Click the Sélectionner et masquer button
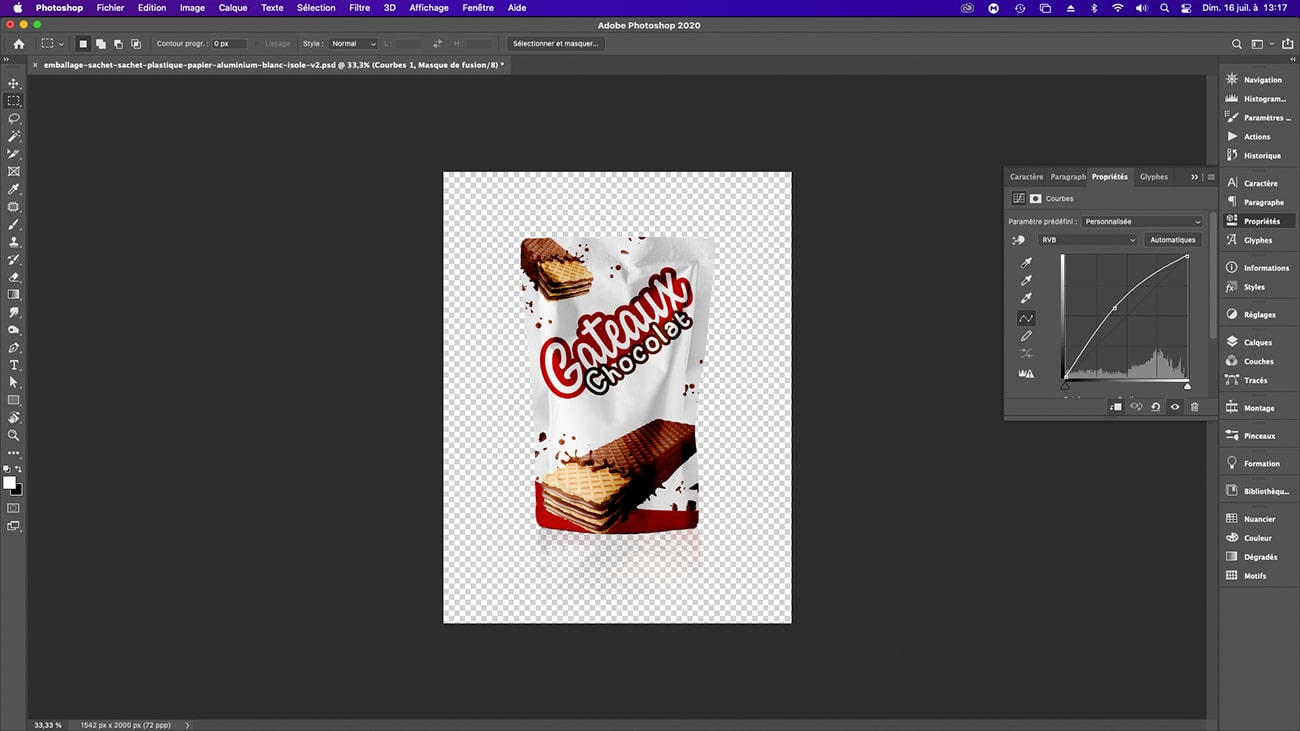Viewport: 1300px width, 731px height. [x=555, y=43]
